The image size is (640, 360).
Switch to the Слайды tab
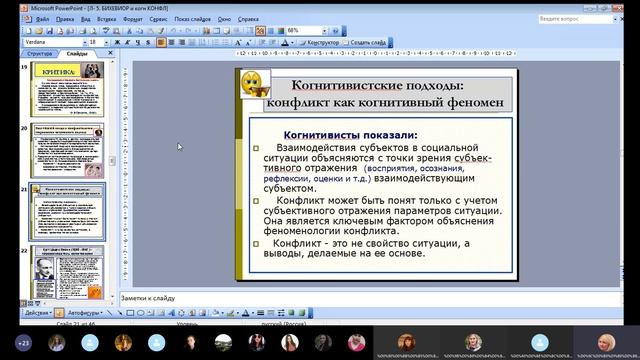pos(77,53)
